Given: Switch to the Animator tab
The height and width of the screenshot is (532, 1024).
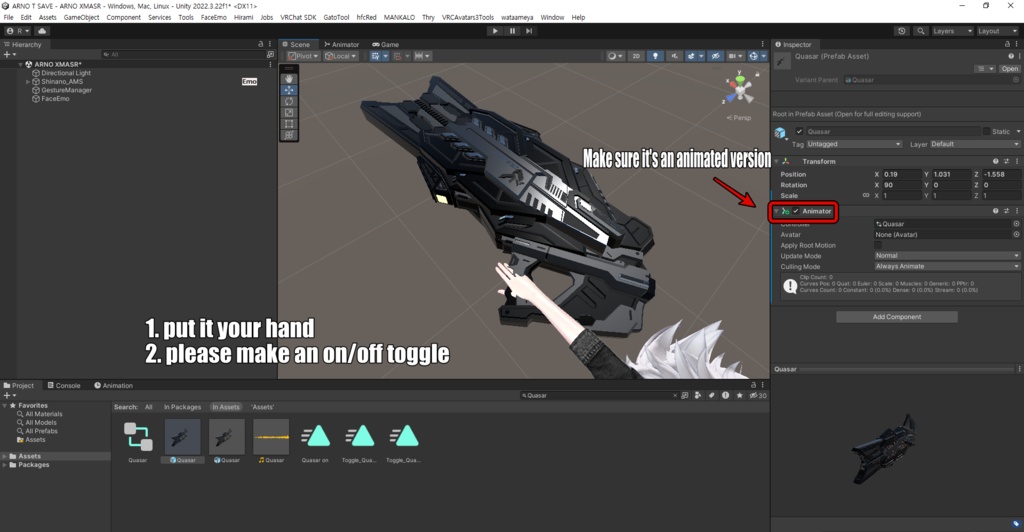Looking at the screenshot, I should coord(342,44).
